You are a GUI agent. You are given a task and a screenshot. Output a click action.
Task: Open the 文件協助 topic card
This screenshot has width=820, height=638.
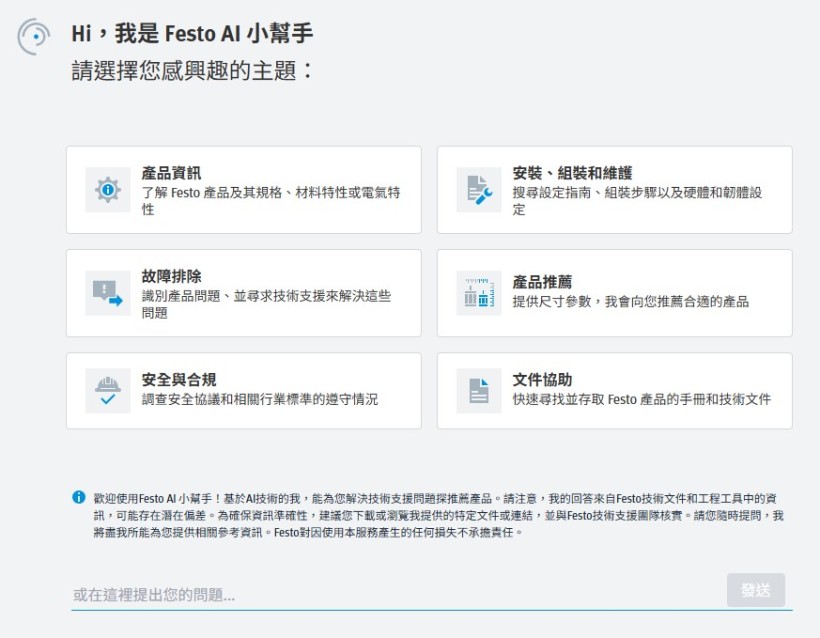tap(611, 390)
